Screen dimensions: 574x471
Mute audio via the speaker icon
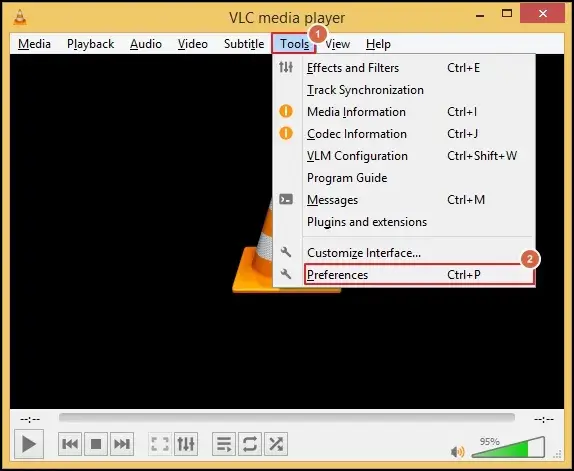(458, 452)
